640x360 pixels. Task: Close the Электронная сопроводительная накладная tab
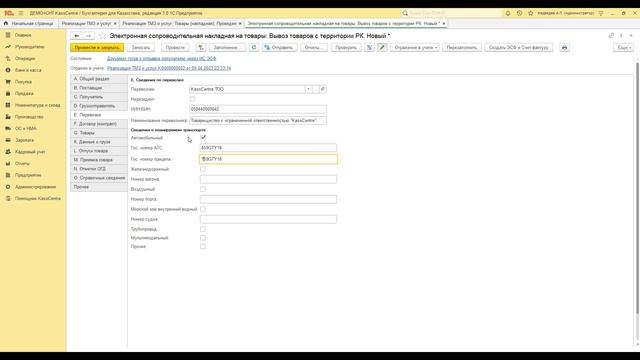tap(444, 24)
